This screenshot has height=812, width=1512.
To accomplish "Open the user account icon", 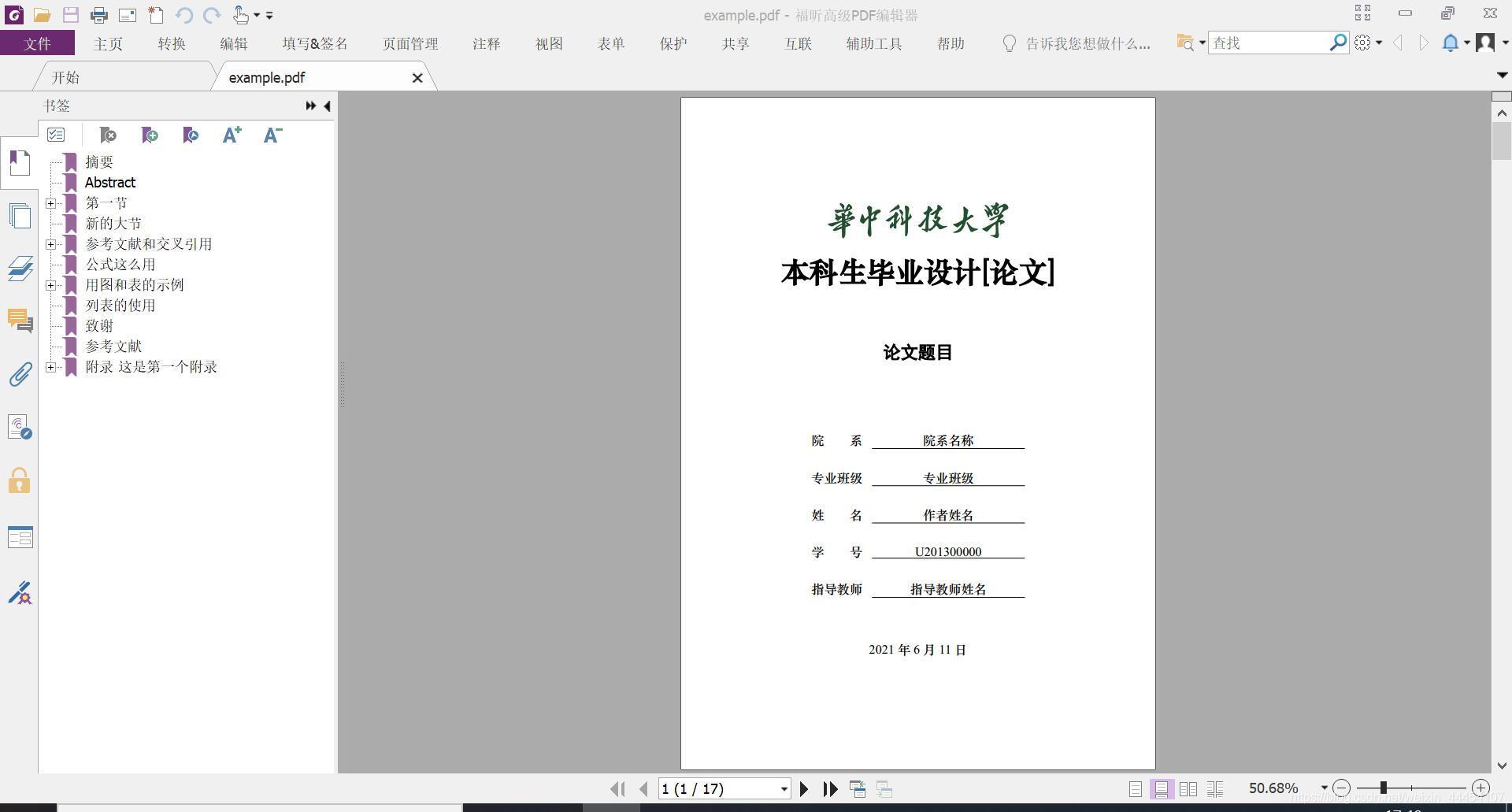I will [x=1485, y=43].
